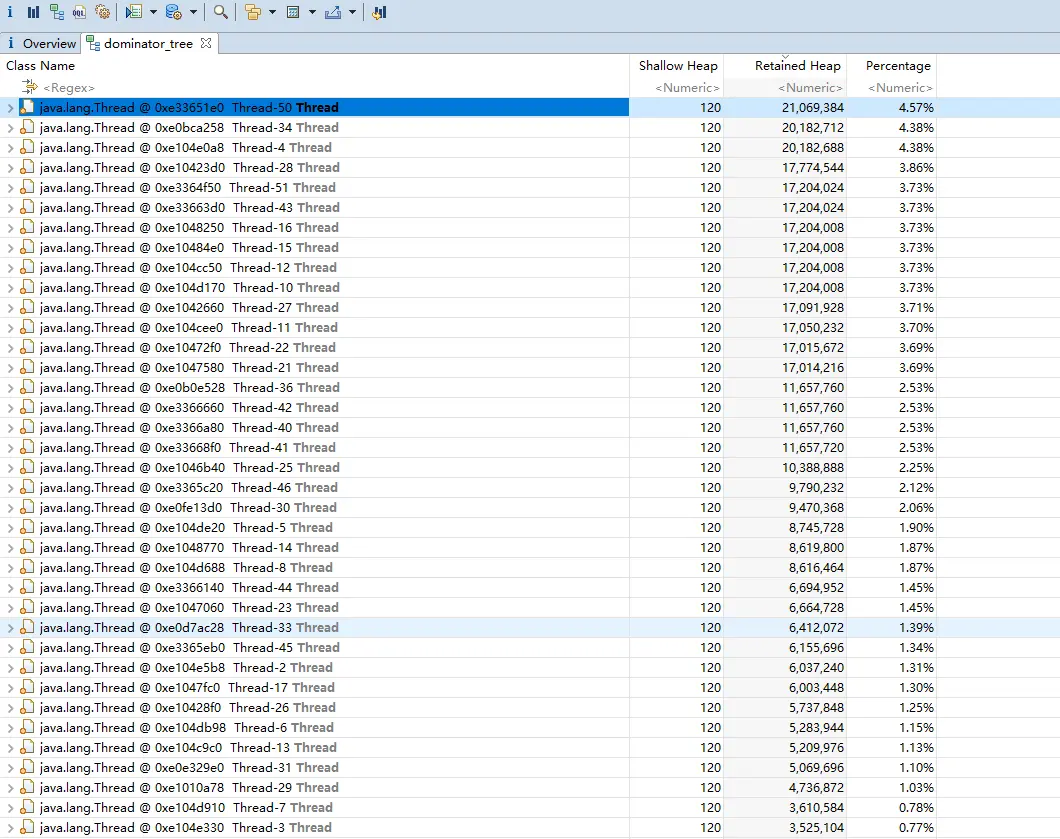Click the Thread Overview gear icon
1060x839 pixels.
pyautogui.click(x=103, y=12)
